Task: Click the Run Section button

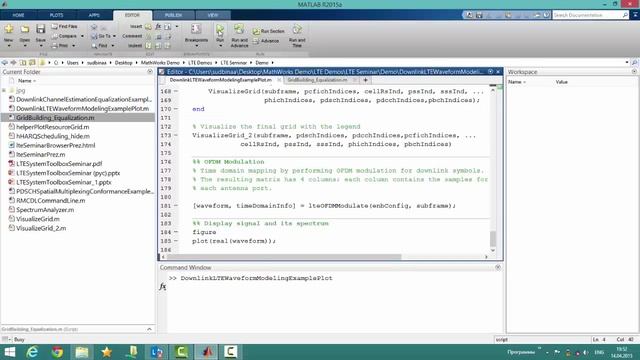Action: (x=268, y=31)
